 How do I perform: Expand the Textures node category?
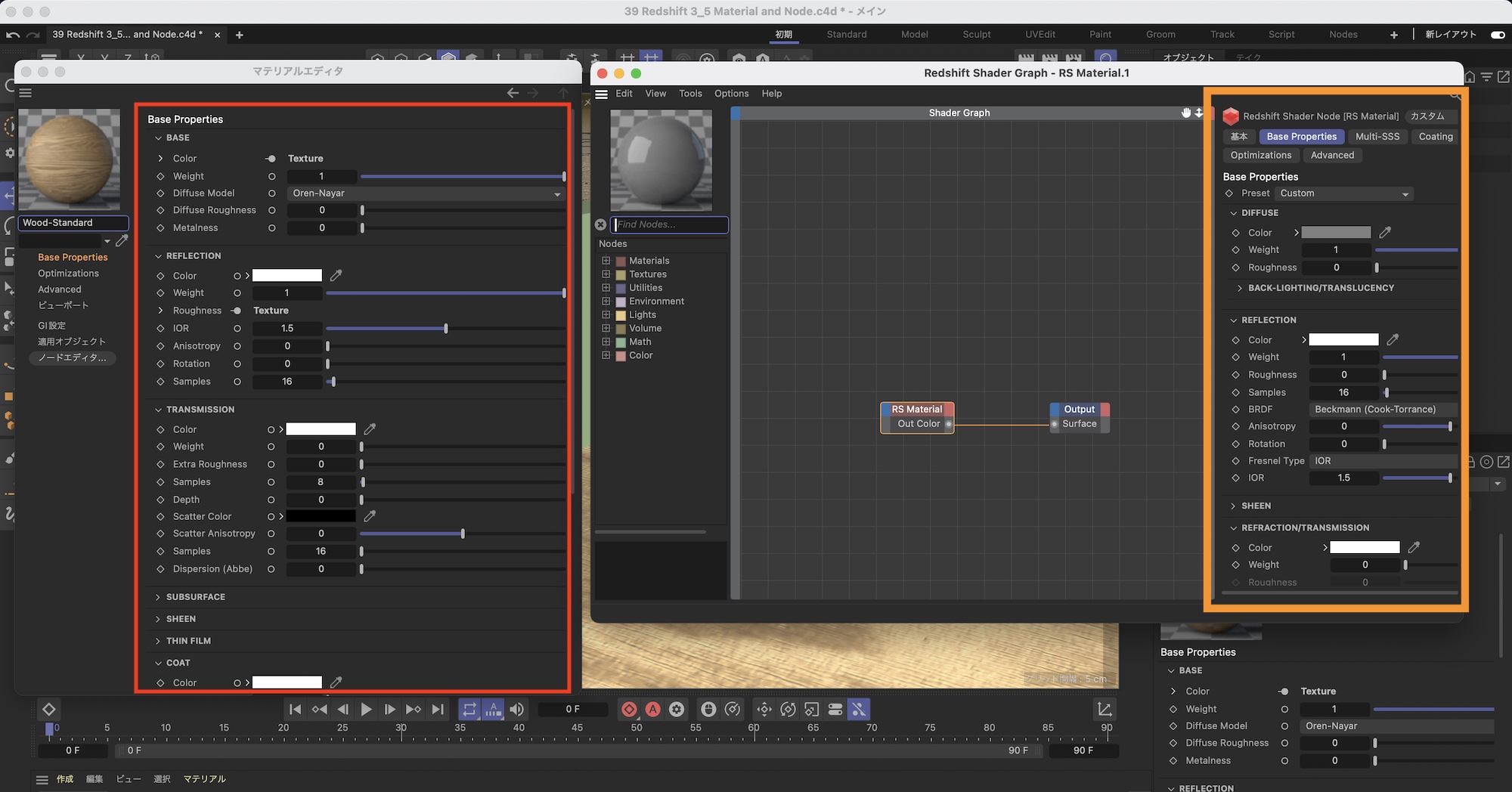606,274
